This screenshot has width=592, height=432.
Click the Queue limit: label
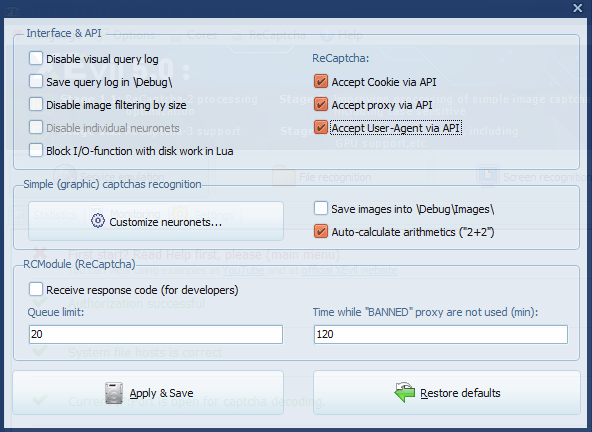[56, 312]
